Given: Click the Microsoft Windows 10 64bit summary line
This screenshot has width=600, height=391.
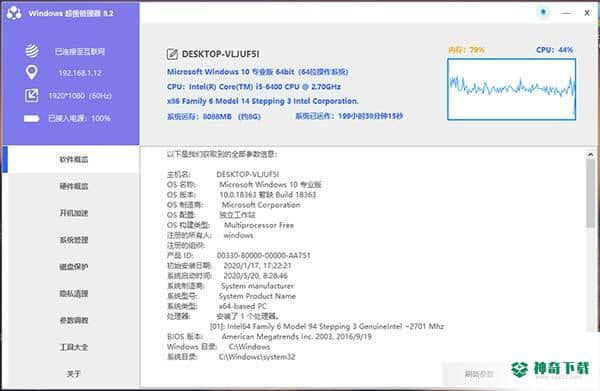Looking at the screenshot, I should (258, 72).
